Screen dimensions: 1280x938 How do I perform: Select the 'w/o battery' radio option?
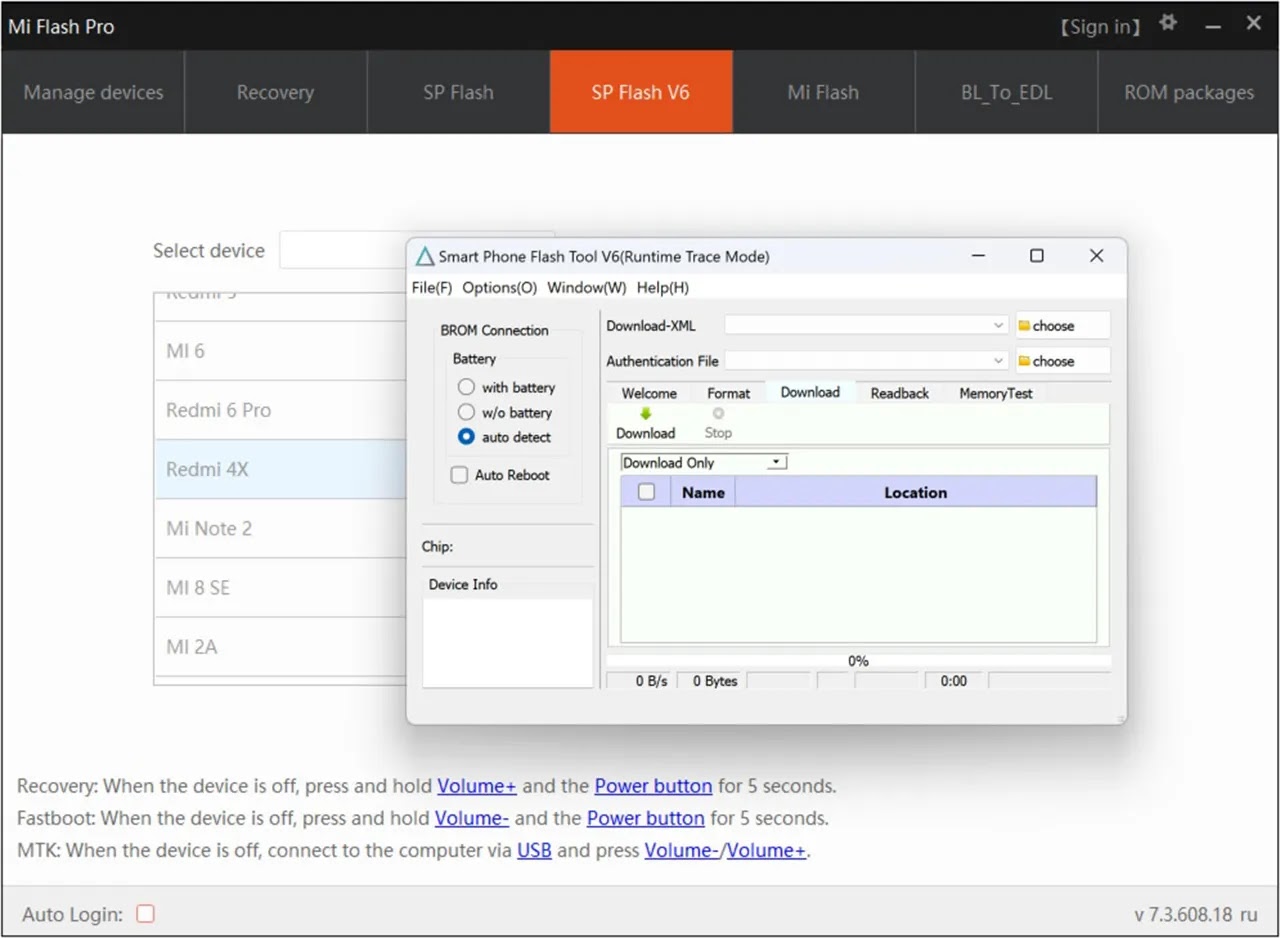466,412
